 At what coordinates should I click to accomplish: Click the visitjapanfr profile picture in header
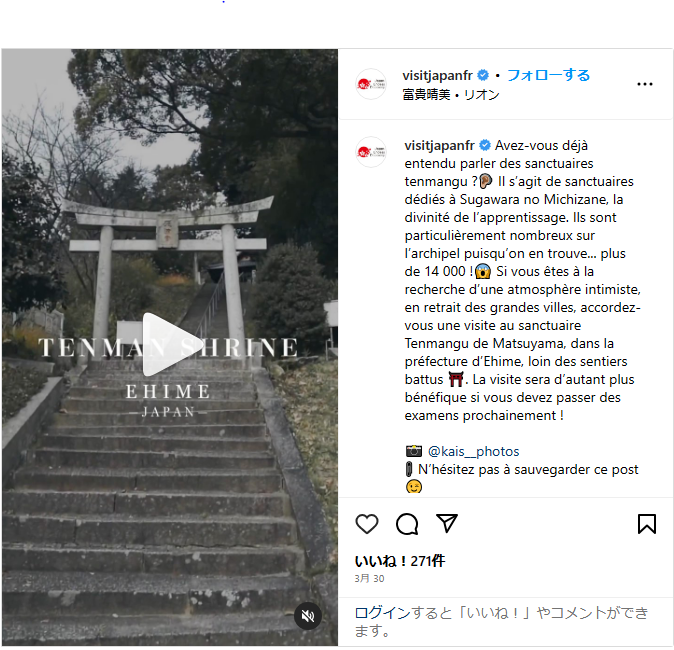click(x=371, y=84)
